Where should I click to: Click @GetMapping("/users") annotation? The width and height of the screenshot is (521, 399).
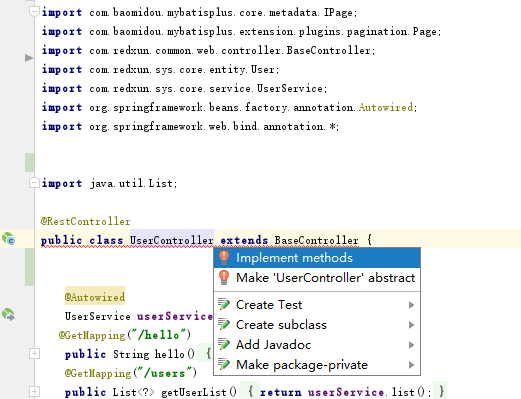point(131,373)
